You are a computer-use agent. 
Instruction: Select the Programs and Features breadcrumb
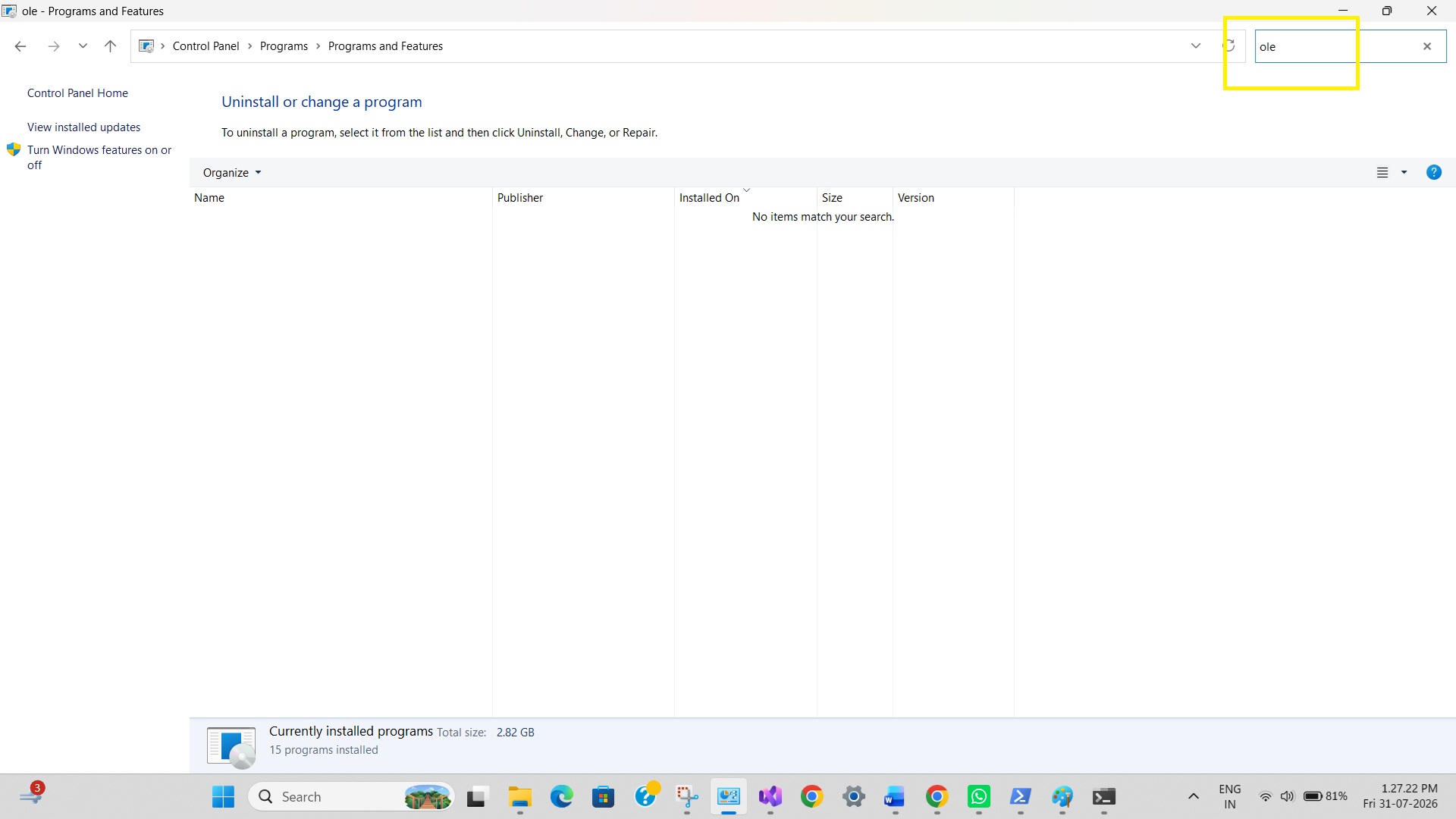click(385, 46)
